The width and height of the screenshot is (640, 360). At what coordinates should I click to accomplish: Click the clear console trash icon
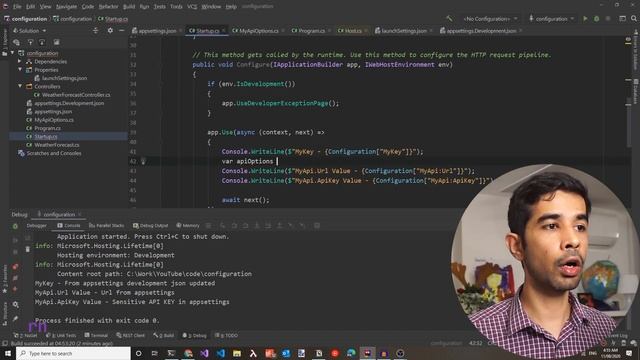click(28, 249)
